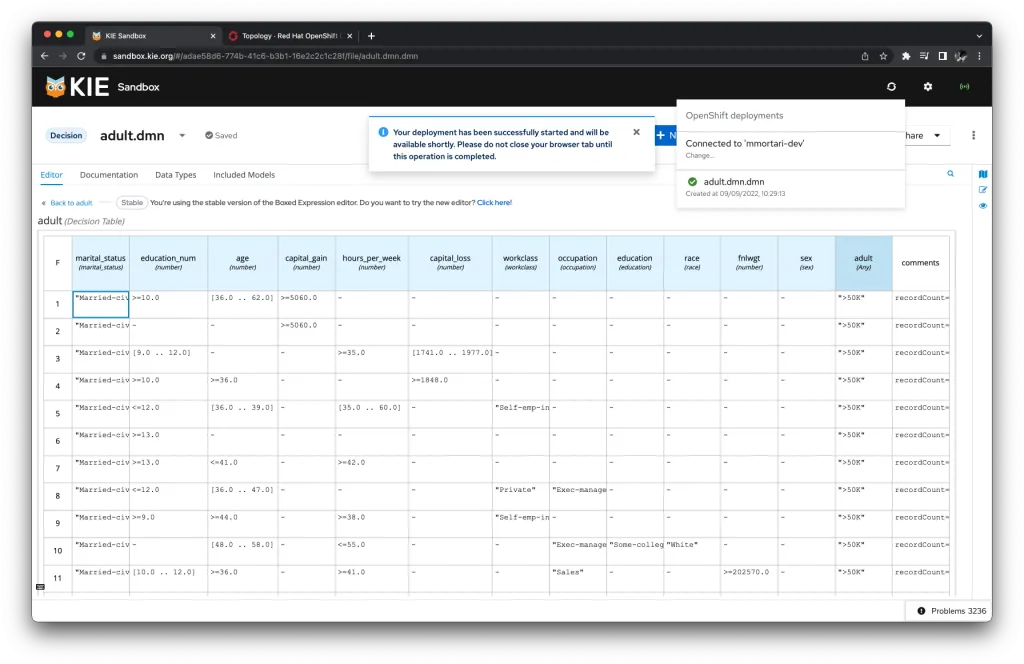This screenshot has width=1024, height=664.
Task: Click the browser share icon
Action: (x=865, y=56)
